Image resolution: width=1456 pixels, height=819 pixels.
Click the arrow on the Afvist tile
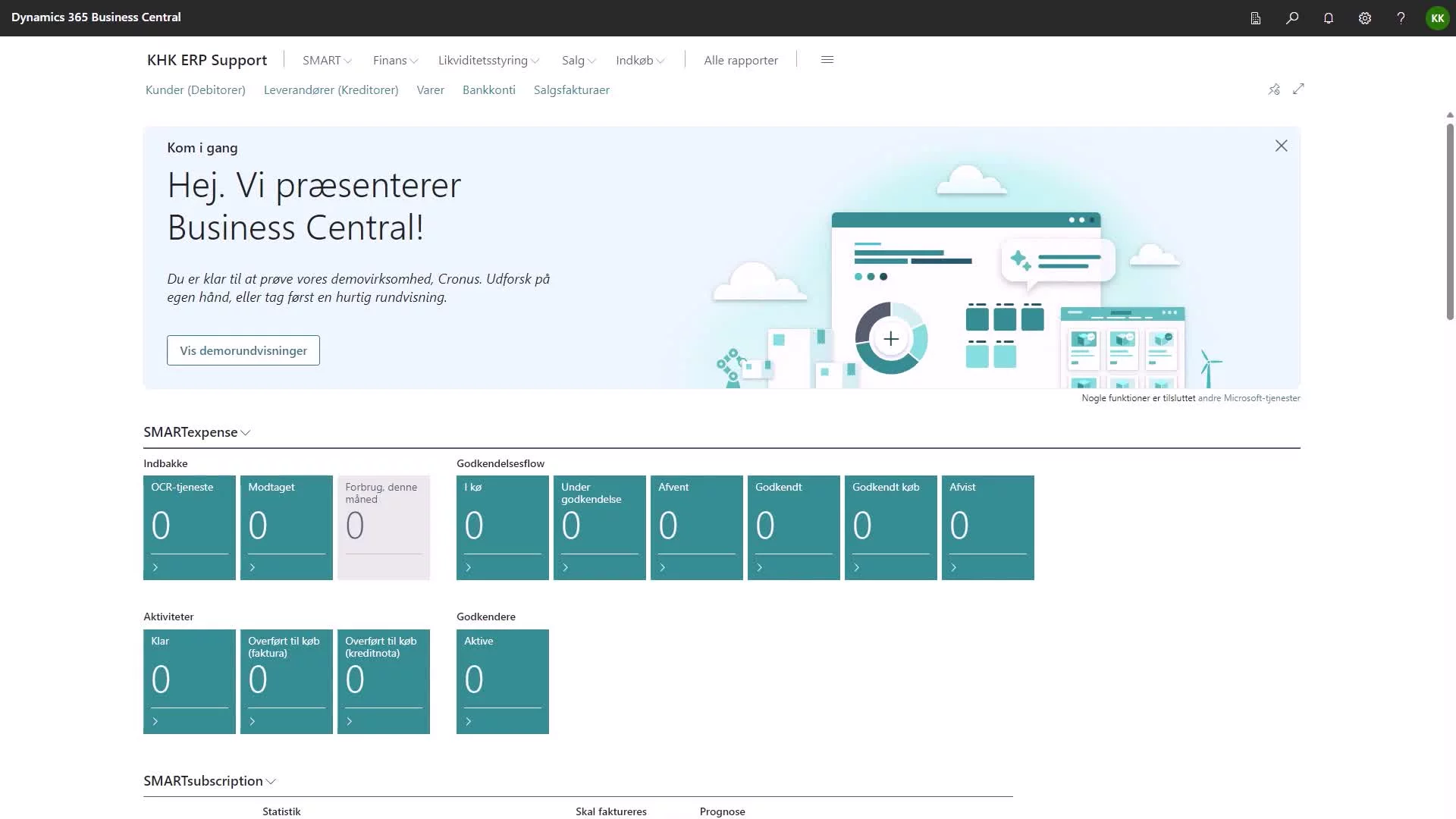(x=954, y=567)
